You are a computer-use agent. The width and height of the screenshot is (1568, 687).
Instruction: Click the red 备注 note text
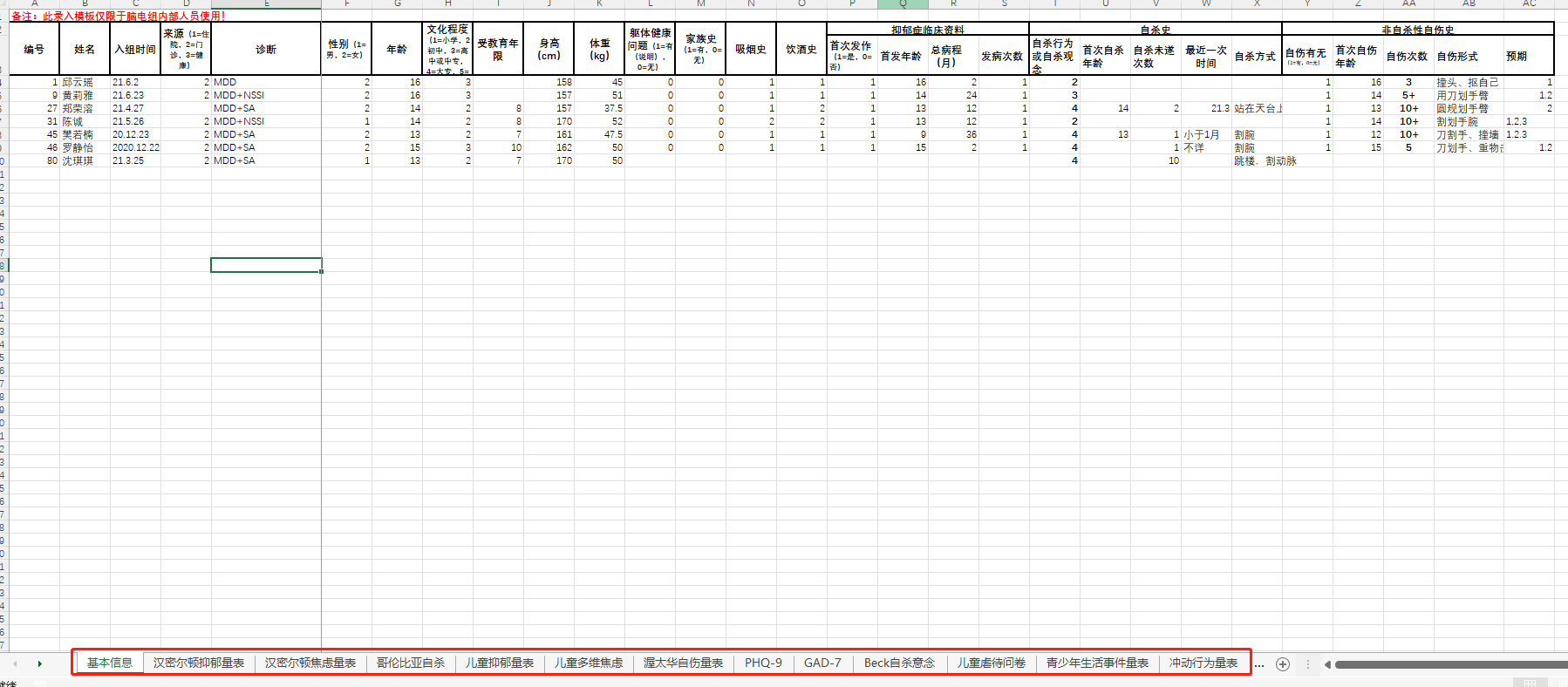(x=118, y=16)
